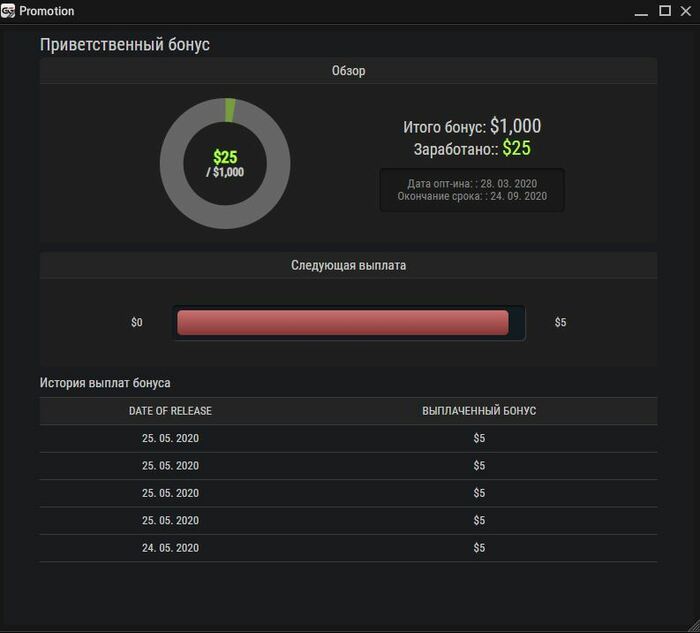Click the $25 / $1,000 donut center
The height and width of the screenshot is (633, 700).
(x=225, y=163)
